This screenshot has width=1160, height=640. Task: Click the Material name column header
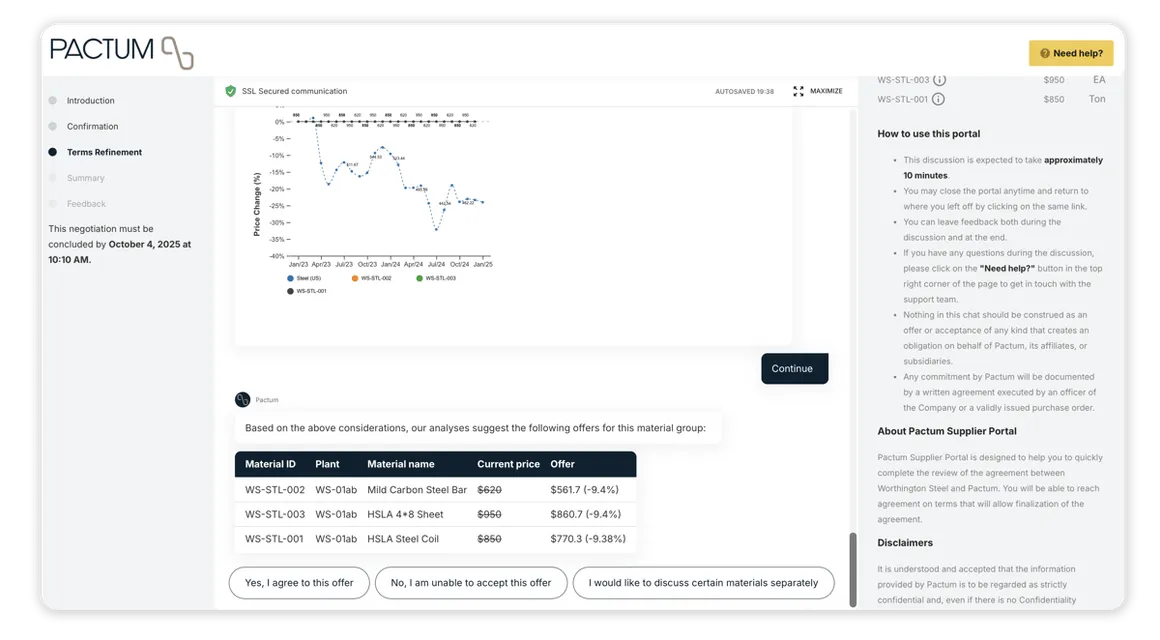tap(401, 464)
